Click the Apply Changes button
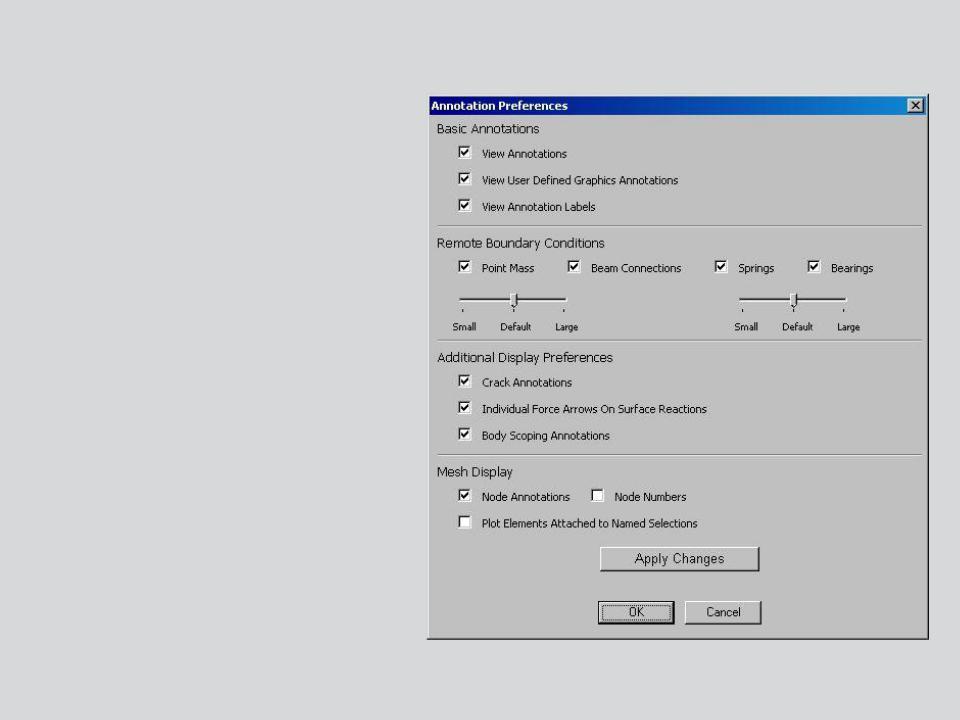 coord(680,559)
